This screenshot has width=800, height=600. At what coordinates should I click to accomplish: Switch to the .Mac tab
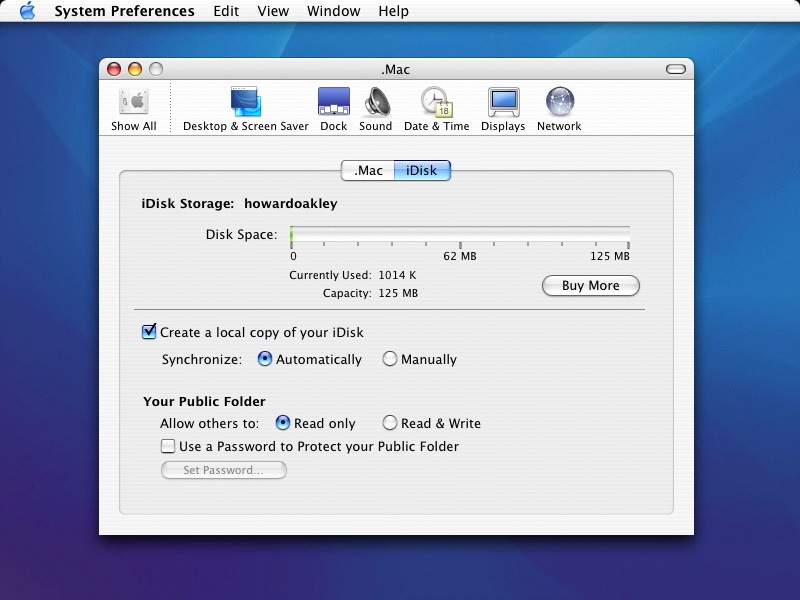point(368,170)
